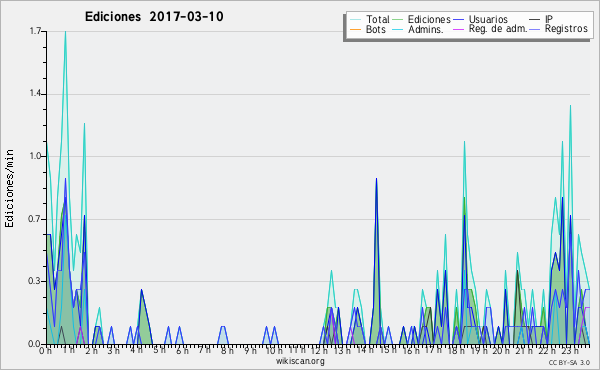This screenshot has width=600, height=370.
Task: Click the Total peak reaching 1.3 near 23 h
Action: coord(571,106)
